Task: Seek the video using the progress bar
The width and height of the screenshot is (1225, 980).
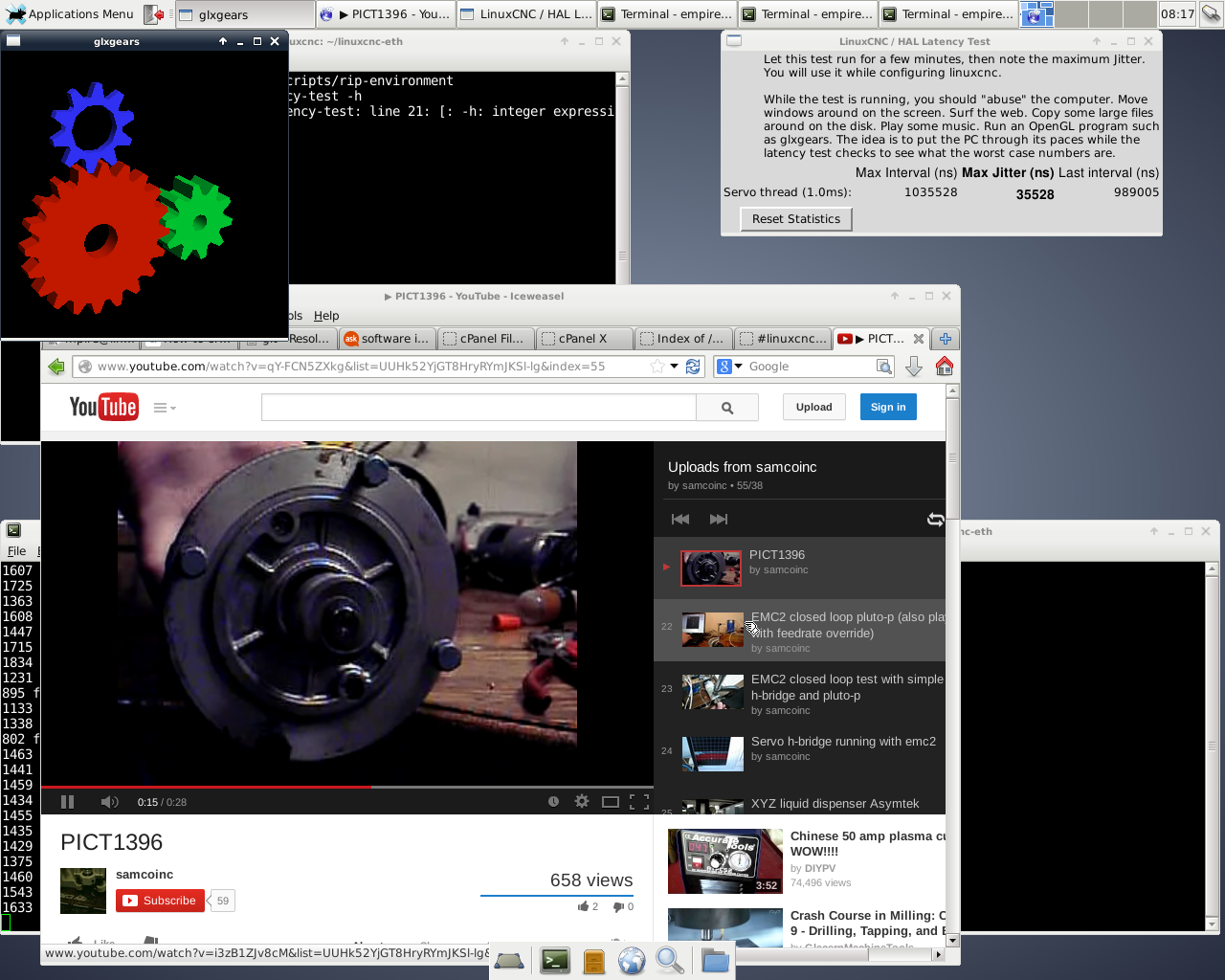Action: pos(346,787)
